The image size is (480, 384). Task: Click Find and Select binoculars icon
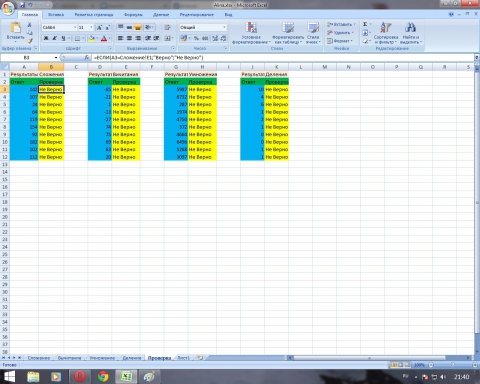[x=410, y=28]
